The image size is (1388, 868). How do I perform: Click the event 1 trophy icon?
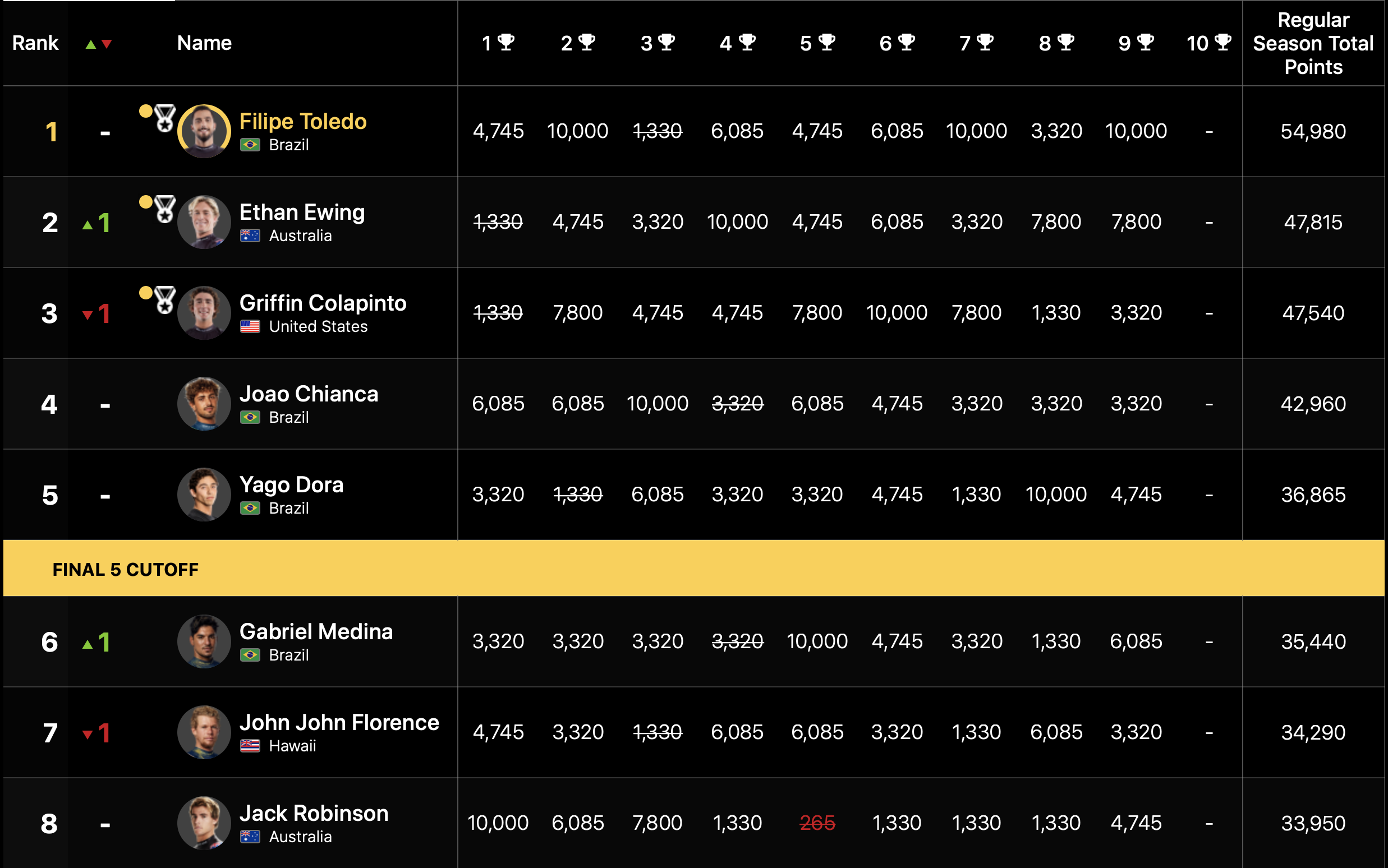click(x=506, y=43)
